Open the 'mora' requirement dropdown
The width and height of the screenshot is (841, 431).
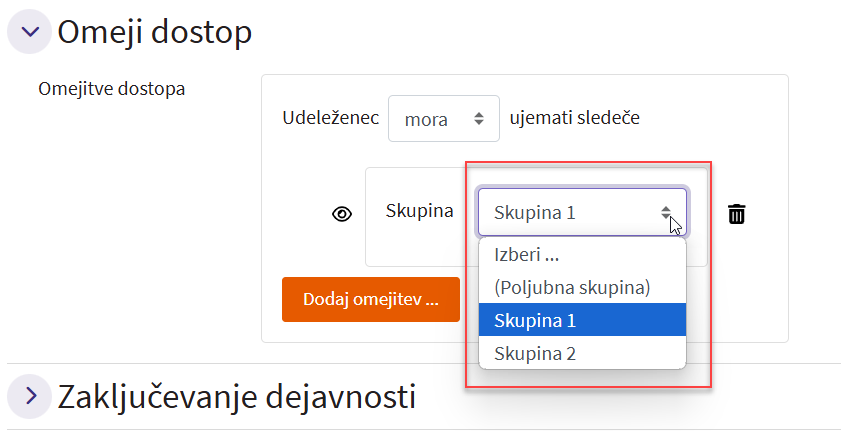coord(443,119)
